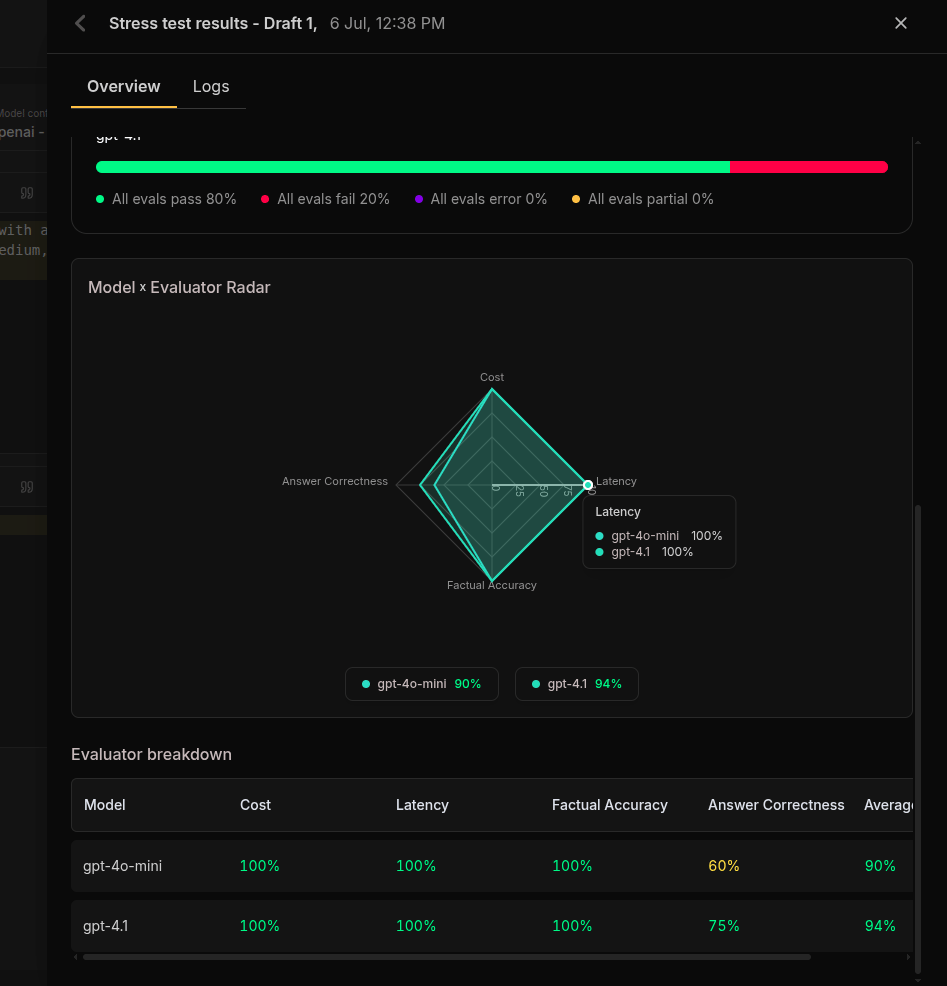Click the Cost vertex on radar chart
This screenshot has width=947, height=986.
[492, 389]
